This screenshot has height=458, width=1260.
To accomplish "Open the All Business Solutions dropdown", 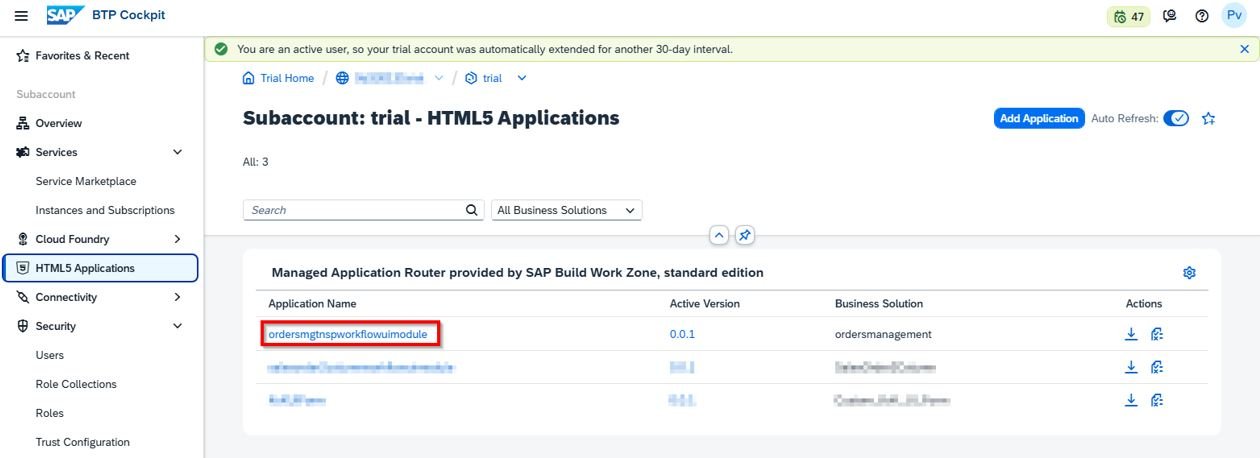I will 567,210.
